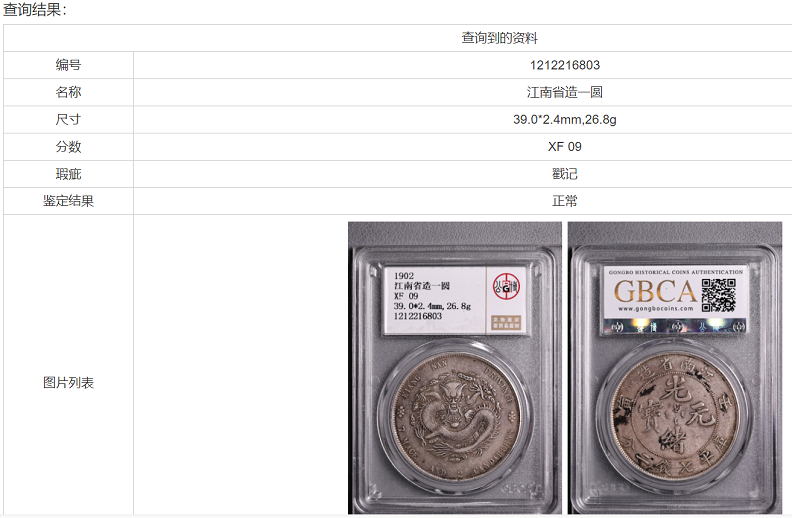
Task: Click the 瑕疵 row label
Action: [68, 174]
